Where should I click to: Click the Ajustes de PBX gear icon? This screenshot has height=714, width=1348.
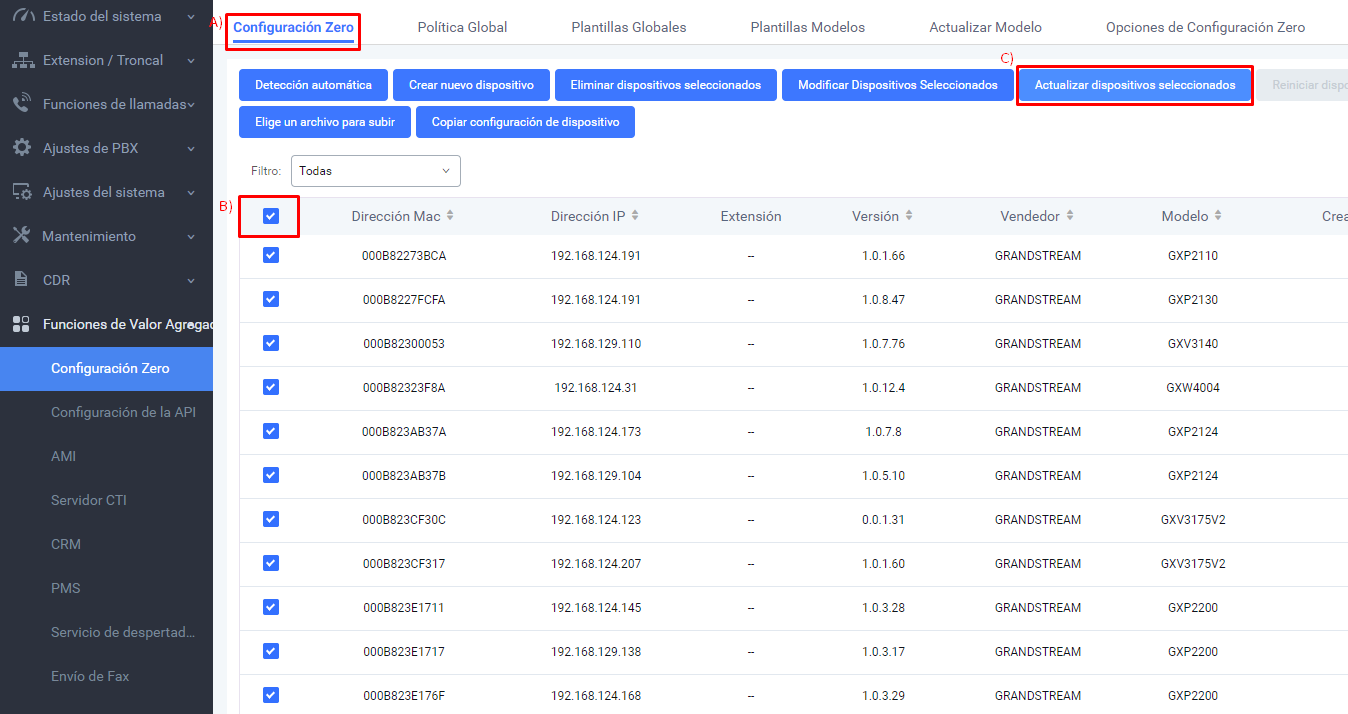(22, 148)
